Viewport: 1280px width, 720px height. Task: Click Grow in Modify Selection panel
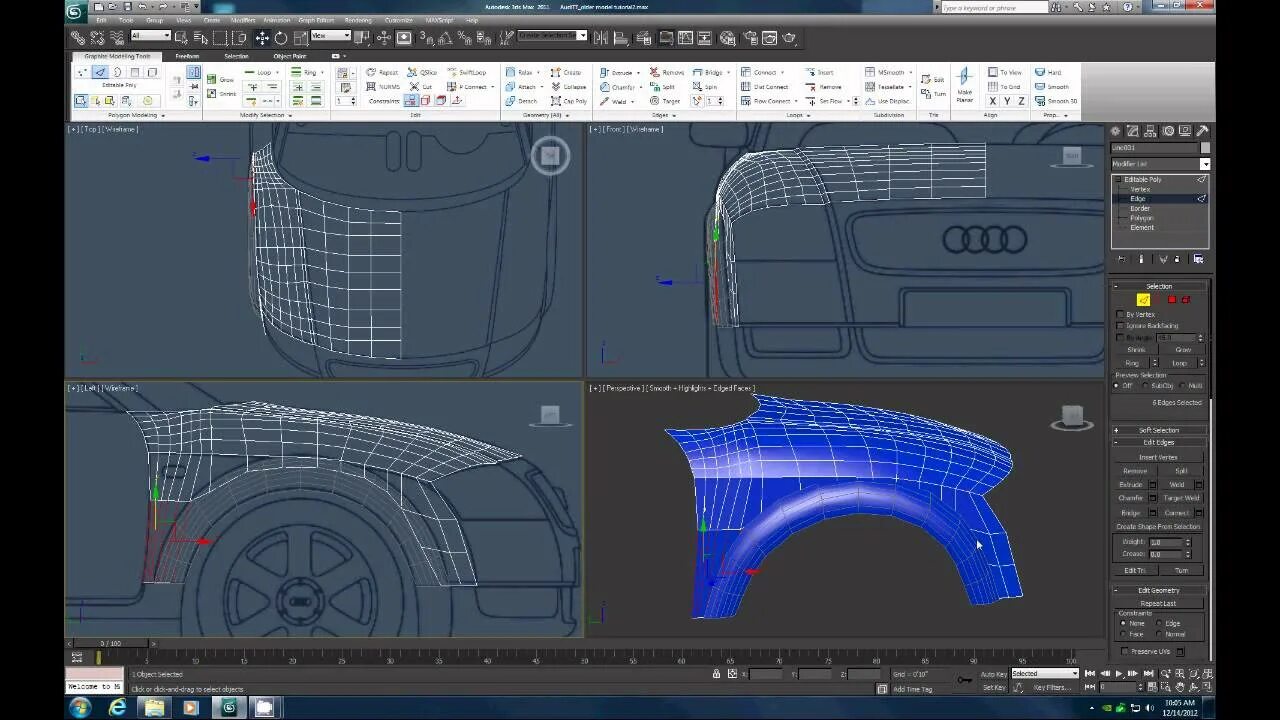[221, 80]
